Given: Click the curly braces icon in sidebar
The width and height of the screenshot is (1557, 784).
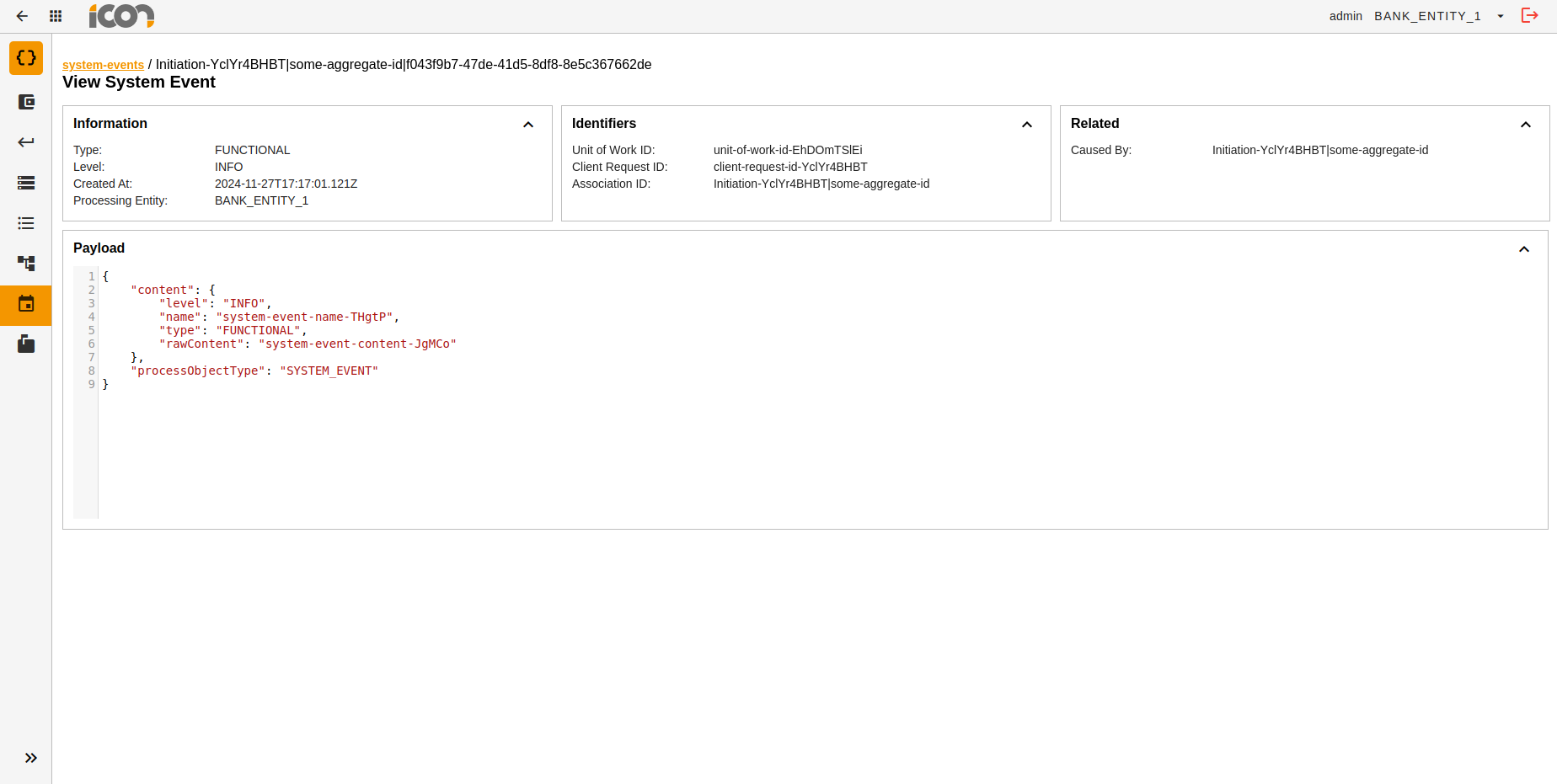Looking at the screenshot, I should point(26,58).
